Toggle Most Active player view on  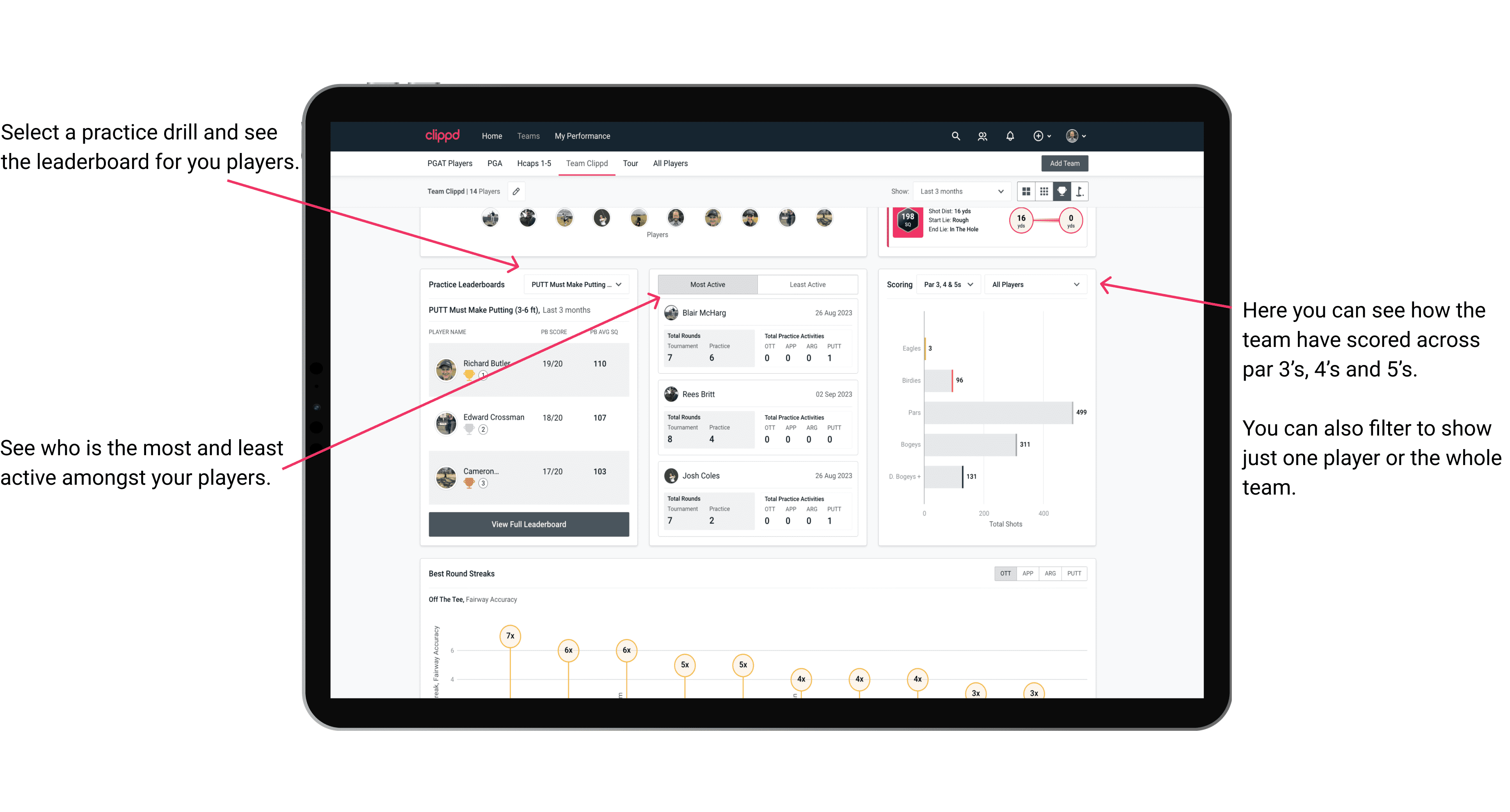(707, 285)
